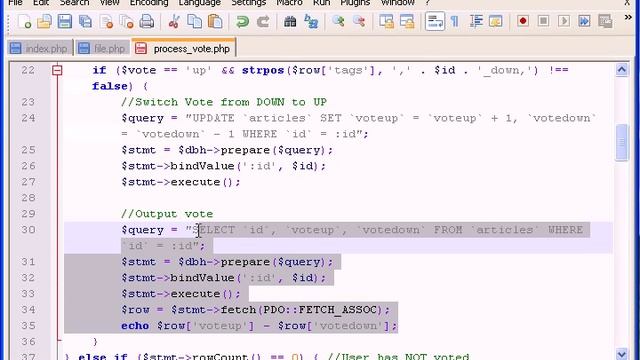Click line number 30 in the margin
The image size is (640, 360).
click(28, 230)
